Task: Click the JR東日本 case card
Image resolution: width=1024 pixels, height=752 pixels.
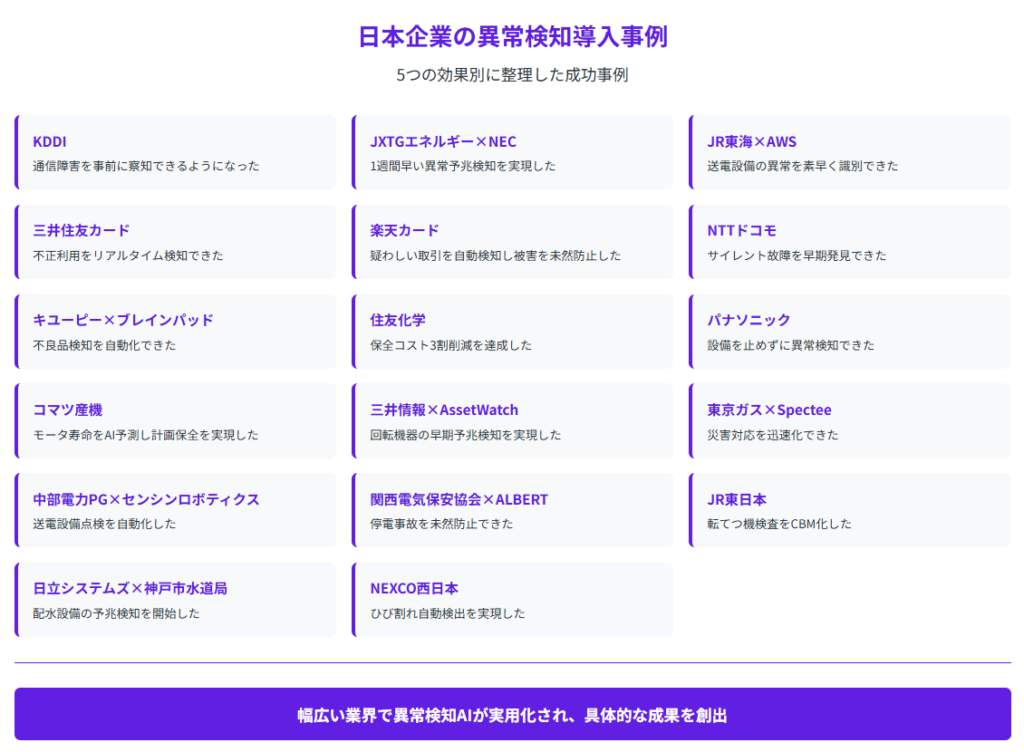Action: click(849, 511)
